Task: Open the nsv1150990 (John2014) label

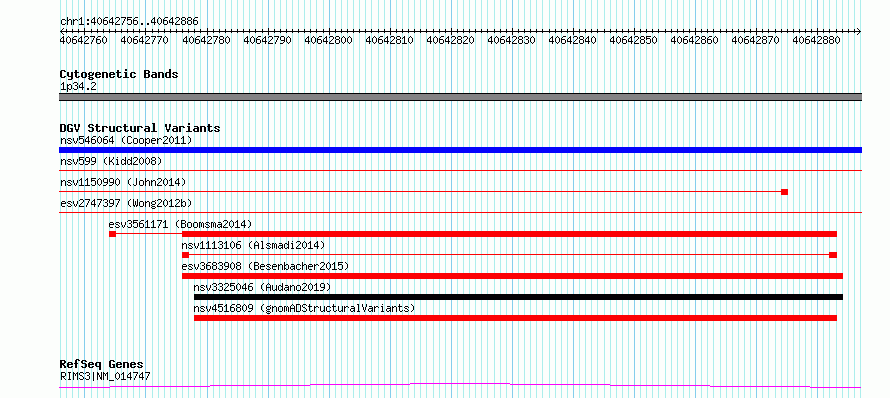Action: click(x=123, y=182)
